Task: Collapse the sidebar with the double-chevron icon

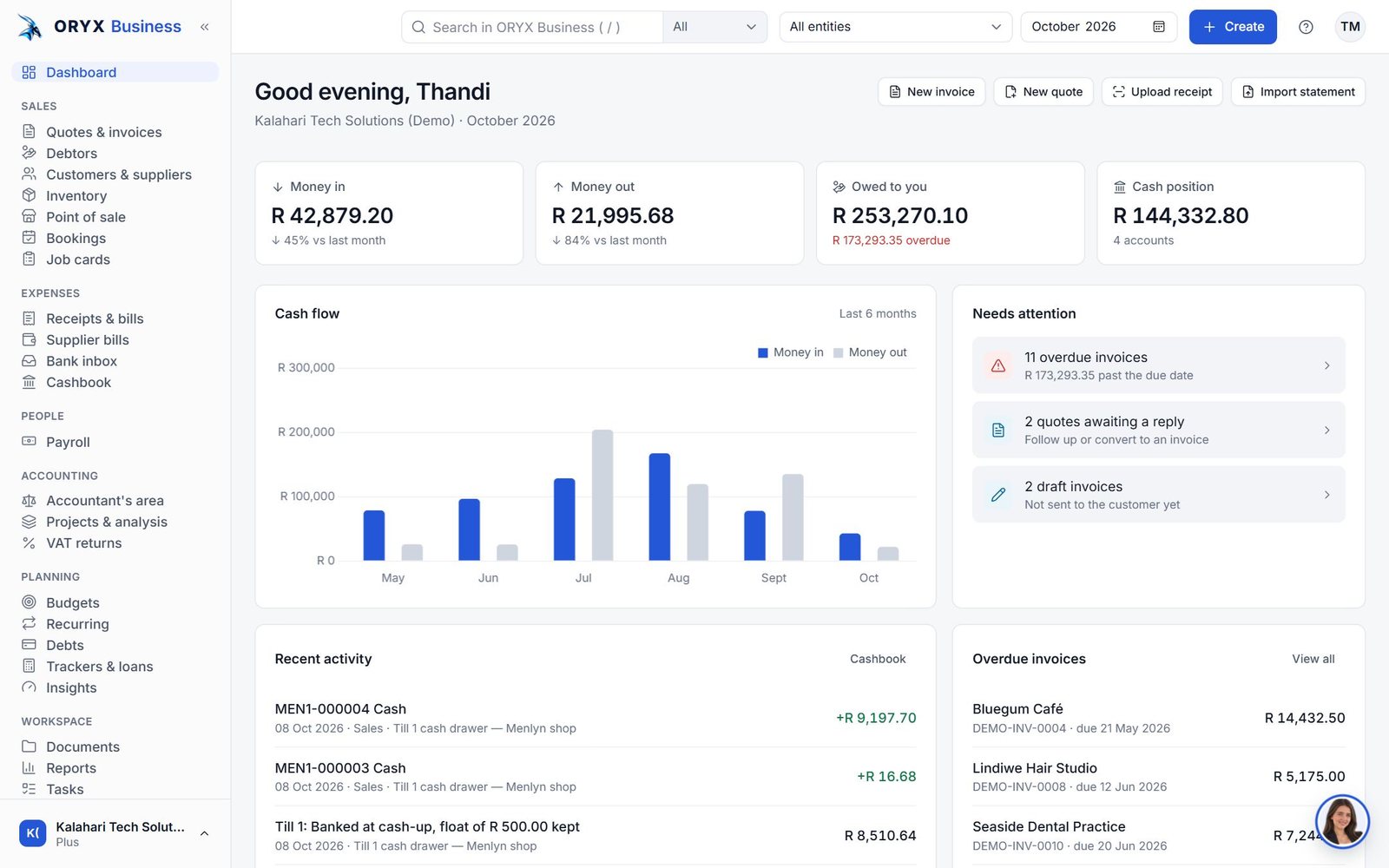Action: 205,27
